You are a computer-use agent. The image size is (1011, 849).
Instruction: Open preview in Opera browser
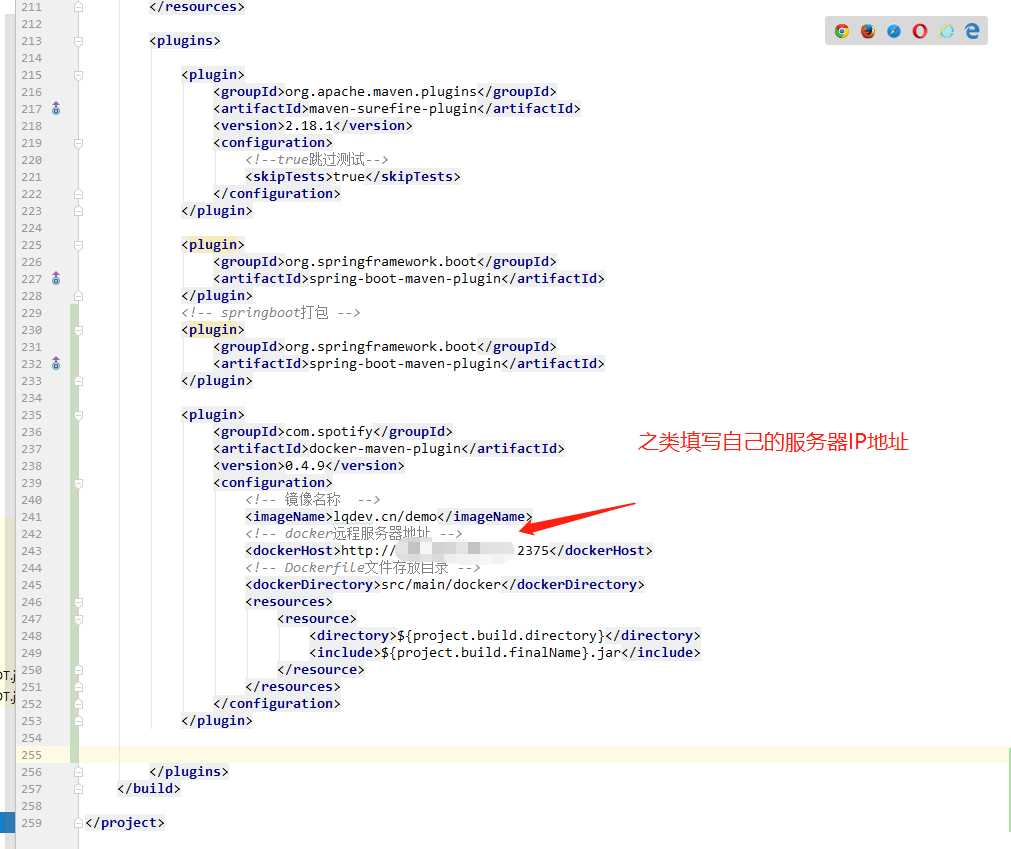click(x=920, y=31)
